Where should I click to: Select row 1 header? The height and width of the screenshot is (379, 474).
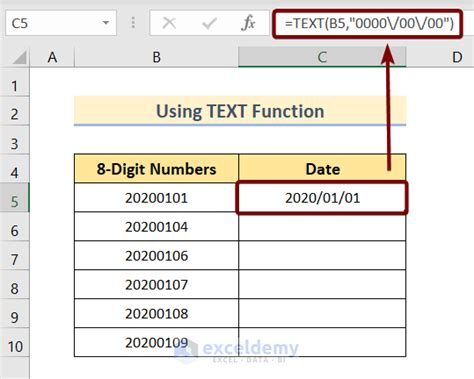[x=14, y=83]
